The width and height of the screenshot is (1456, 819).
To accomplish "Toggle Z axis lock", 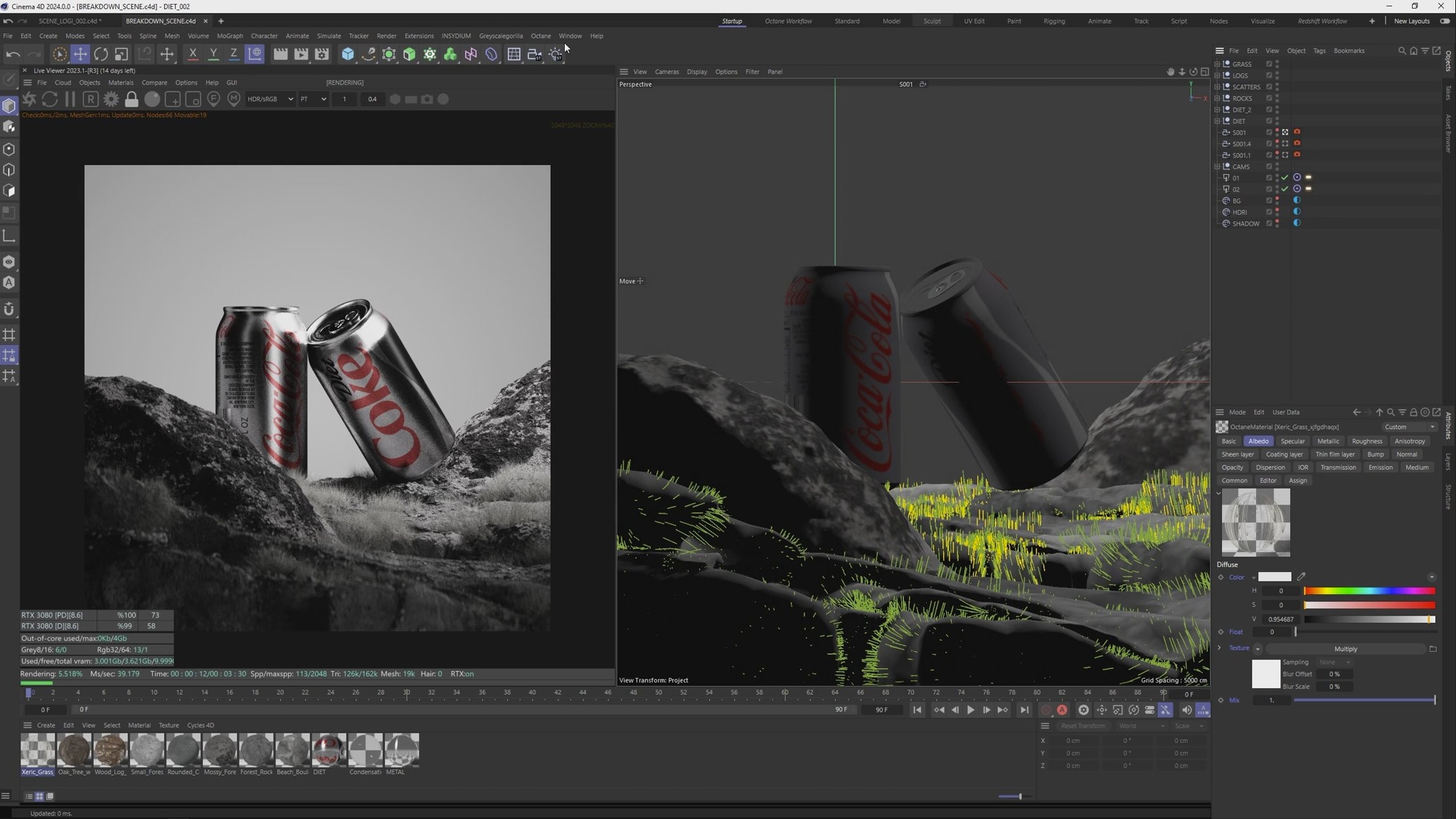I will tap(233, 54).
